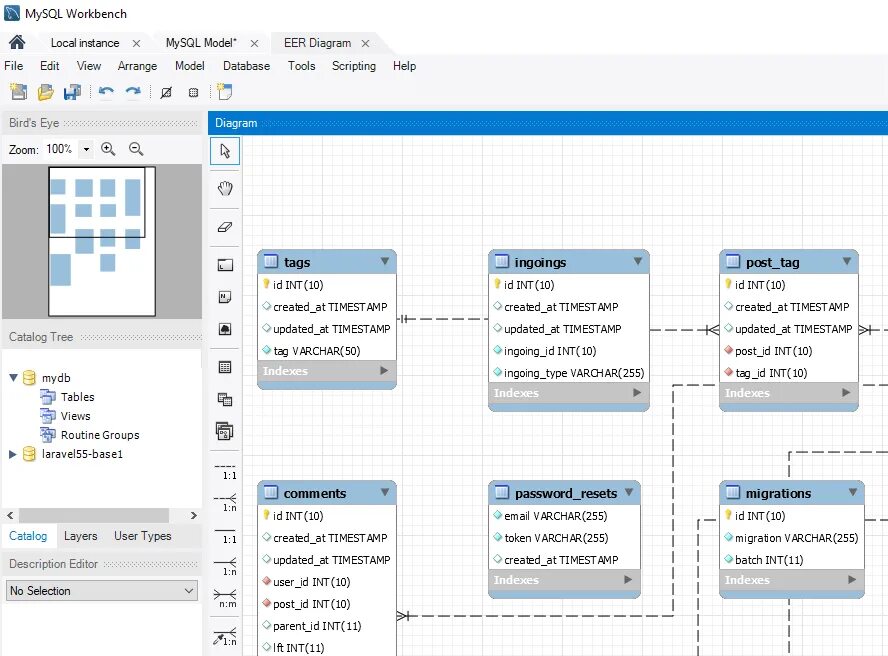Click the Bird's Eye overview thumbnail
The image size is (888, 656).
click(x=102, y=241)
